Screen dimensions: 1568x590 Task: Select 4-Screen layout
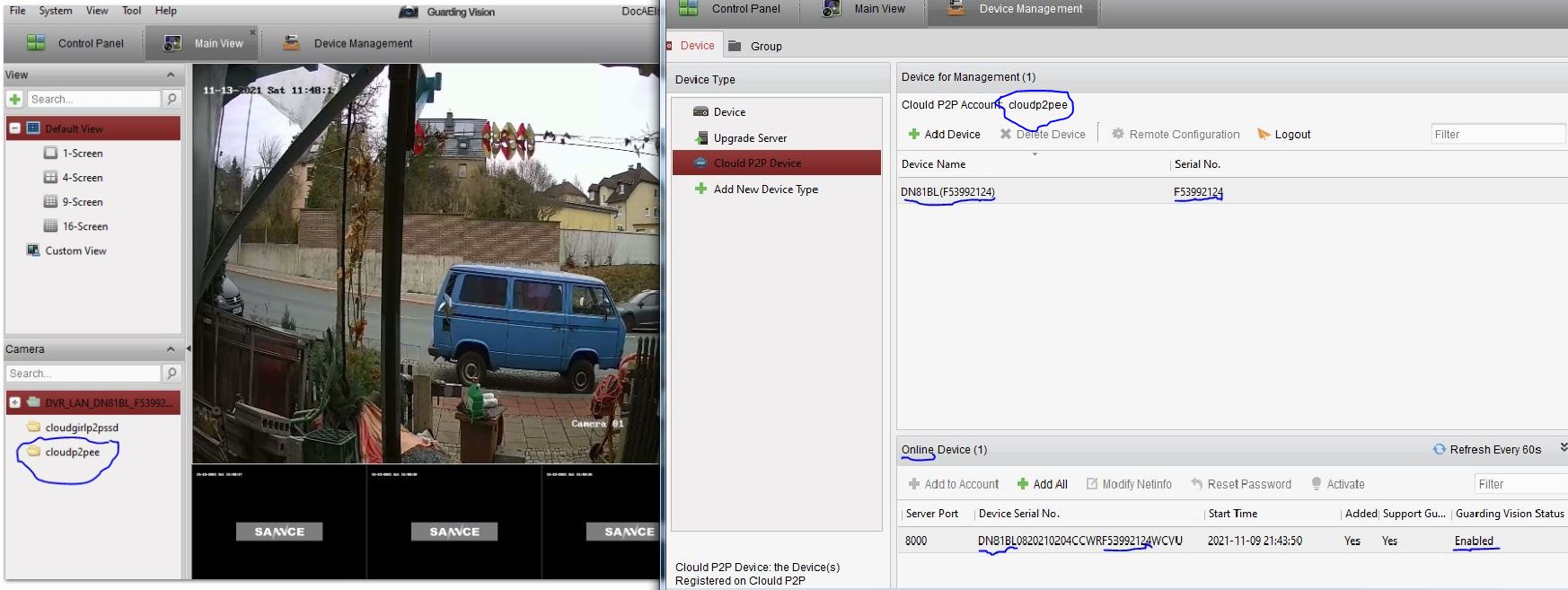74,178
